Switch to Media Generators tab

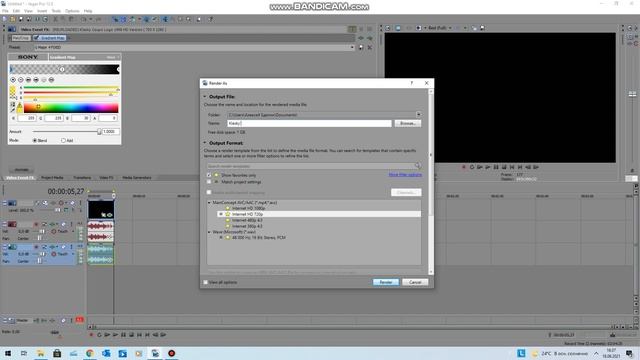coord(137,178)
